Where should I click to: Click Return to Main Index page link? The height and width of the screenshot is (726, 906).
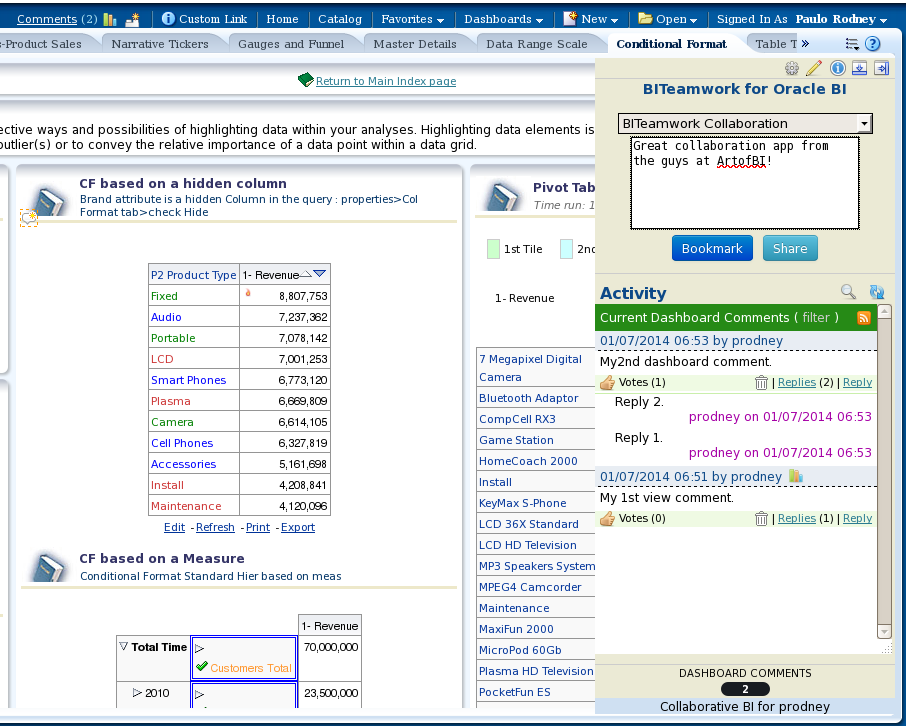click(x=384, y=82)
